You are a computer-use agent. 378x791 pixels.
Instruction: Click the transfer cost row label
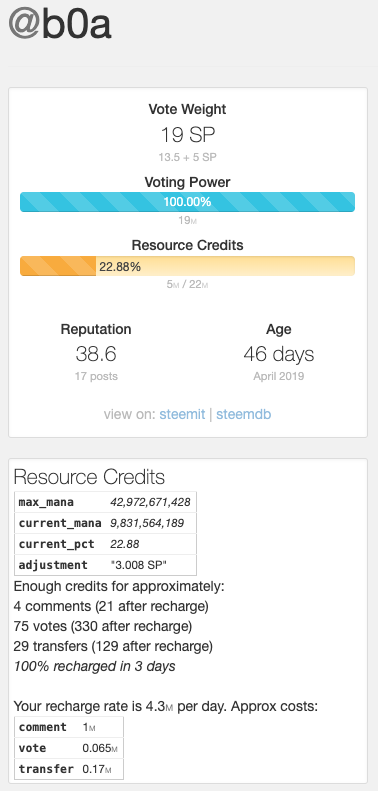(x=46, y=769)
